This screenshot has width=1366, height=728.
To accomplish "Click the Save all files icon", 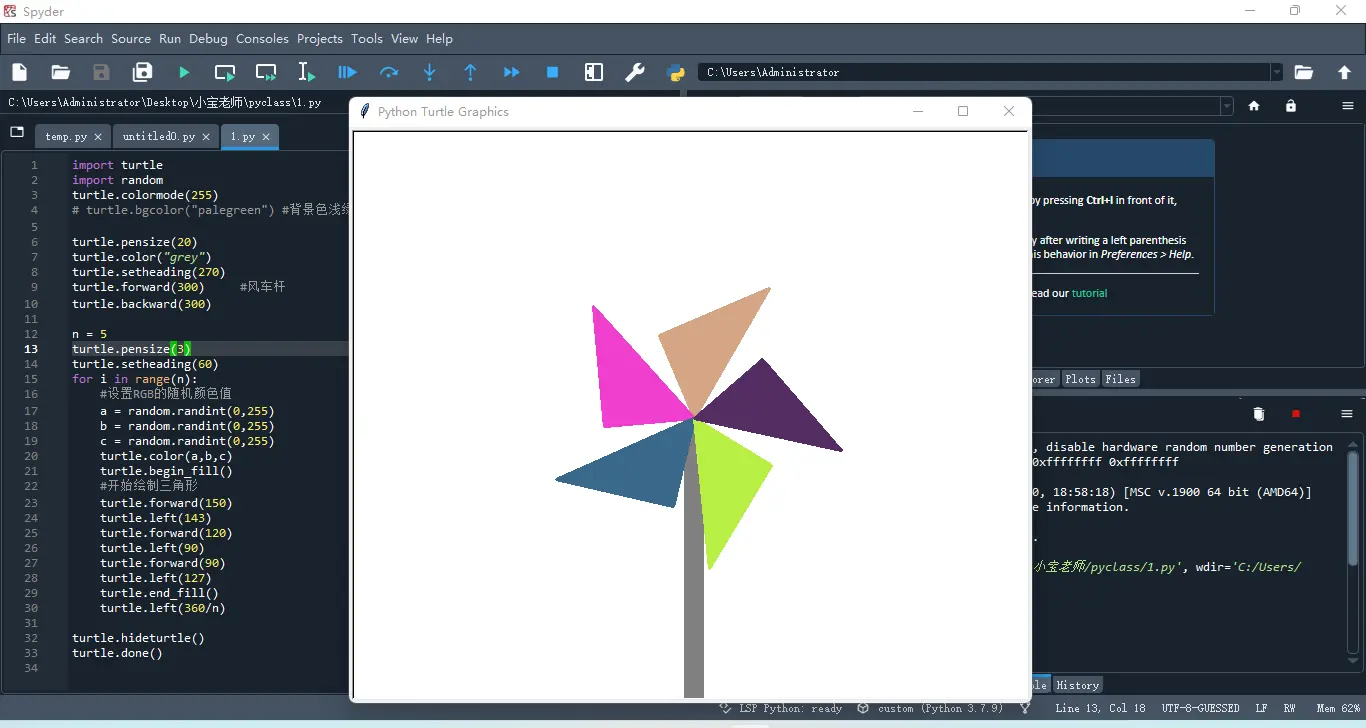I will click(143, 72).
